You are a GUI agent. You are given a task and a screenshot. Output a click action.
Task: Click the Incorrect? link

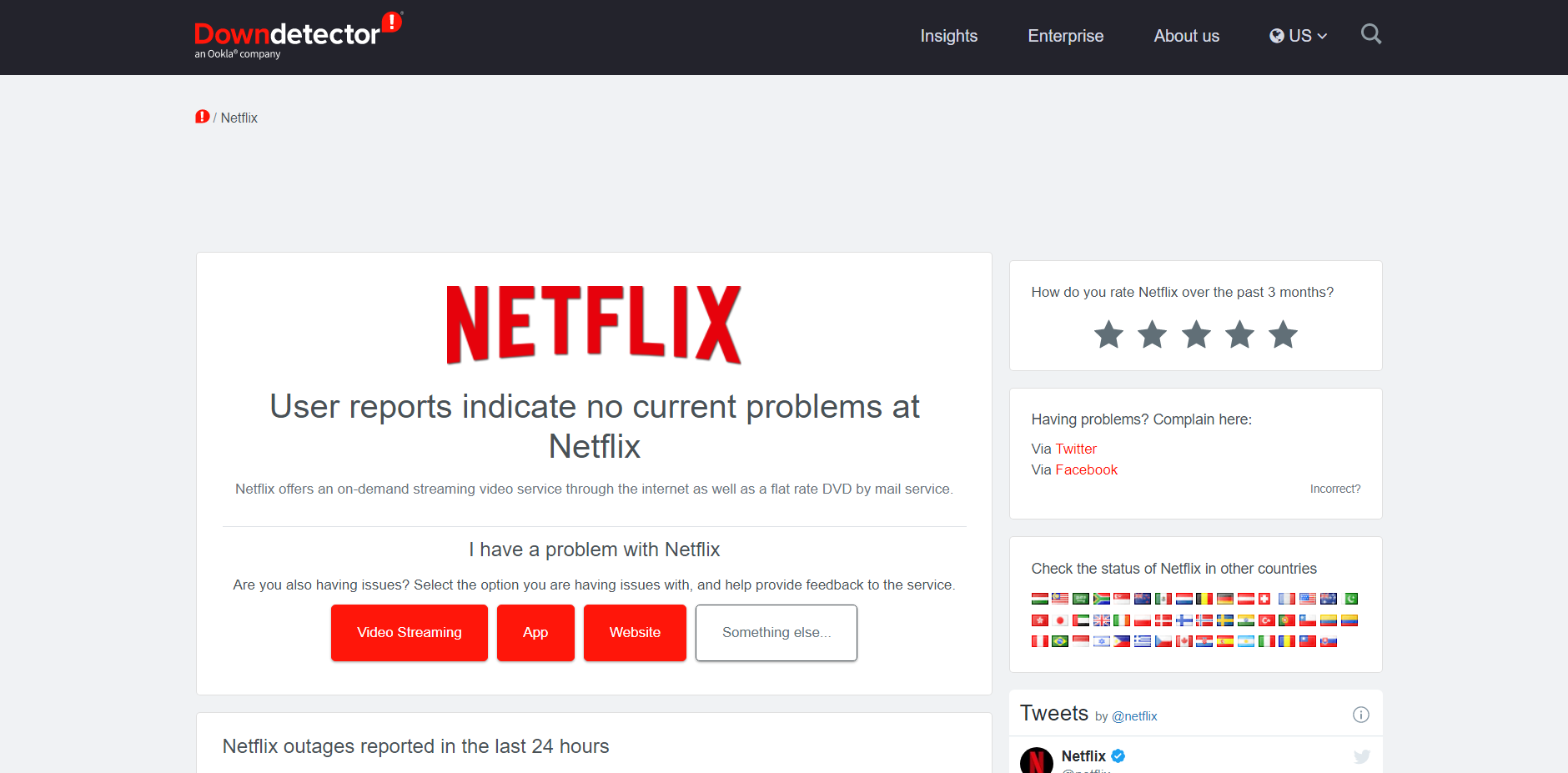coord(1334,489)
